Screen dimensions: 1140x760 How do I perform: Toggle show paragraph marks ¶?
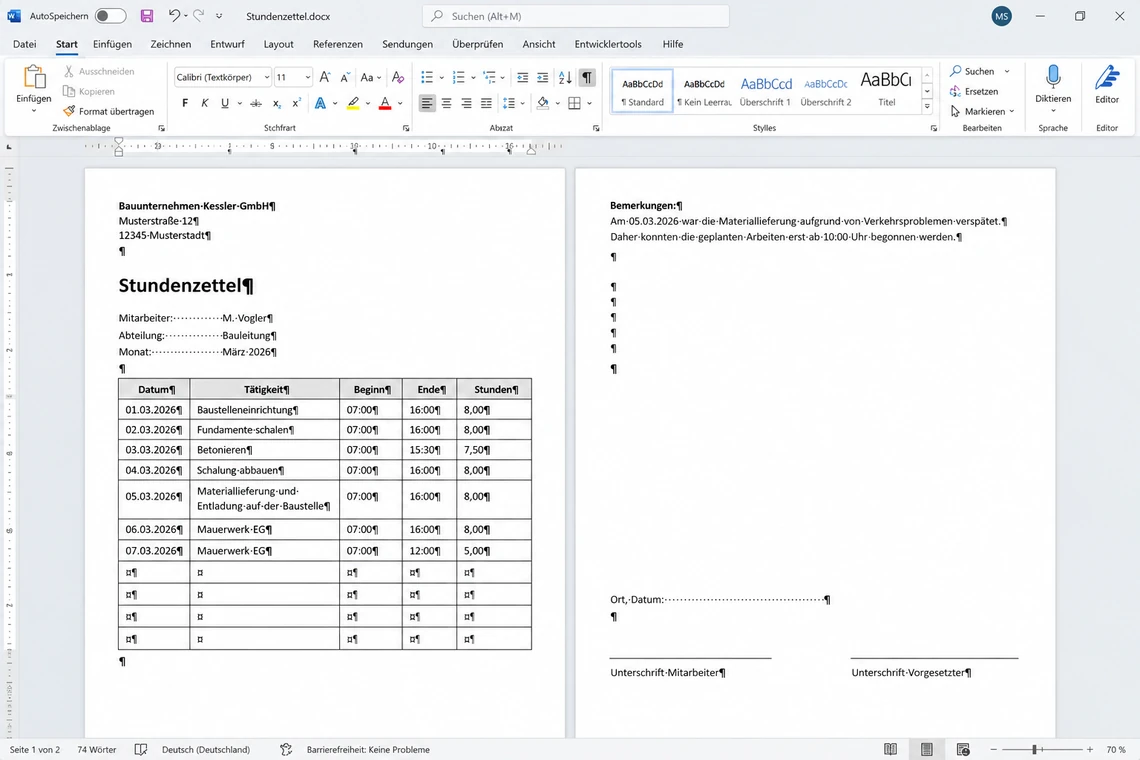pos(587,77)
